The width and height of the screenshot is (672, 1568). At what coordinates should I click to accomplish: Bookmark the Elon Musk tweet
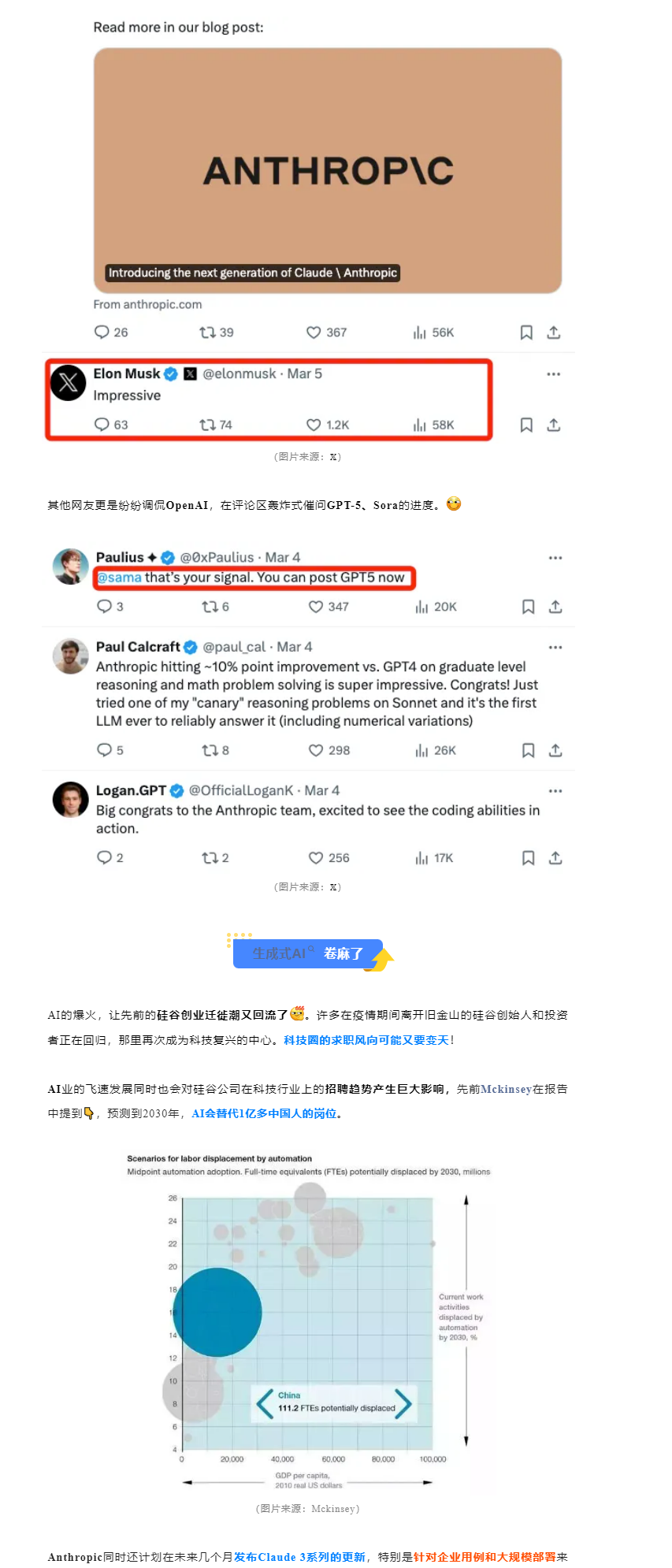[x=526, y=425]
